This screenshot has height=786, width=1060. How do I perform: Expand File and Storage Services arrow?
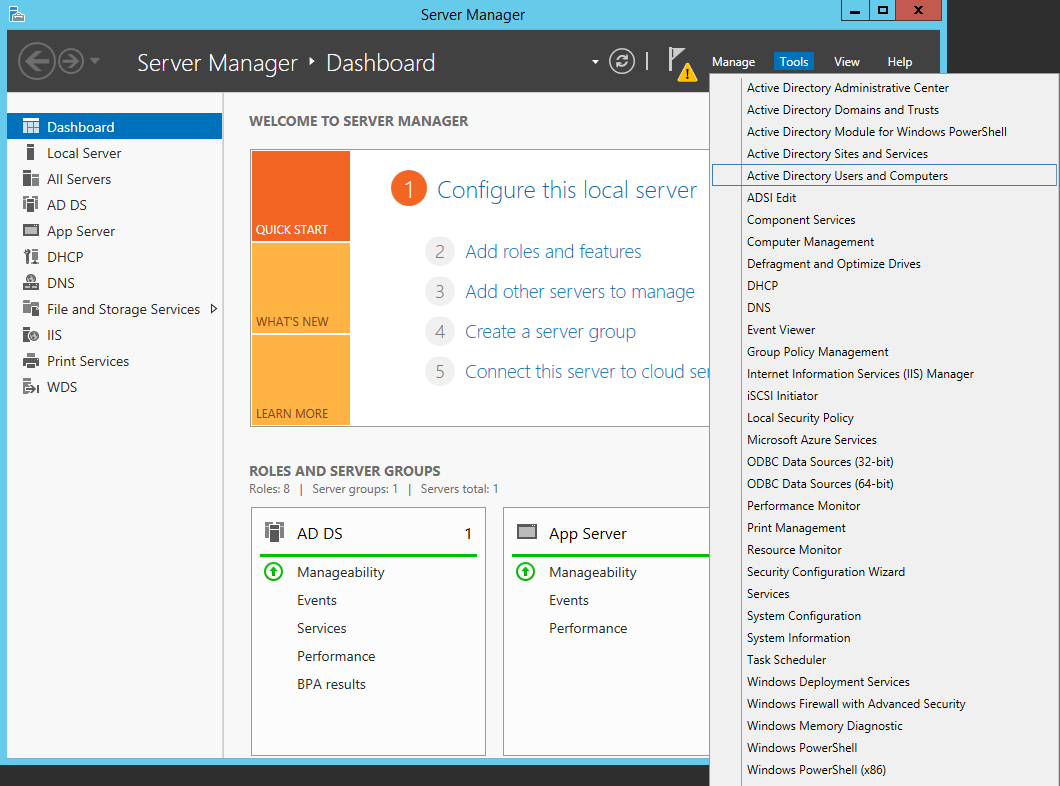click(x=214, y=309)
